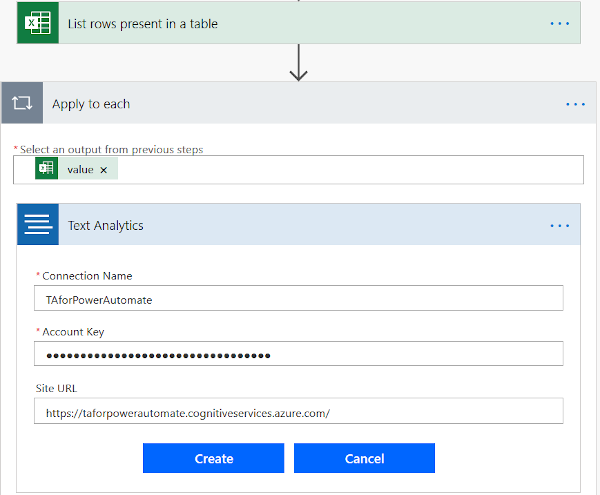
Task: Focus the Connection Name input field
Action: point(298,299)
